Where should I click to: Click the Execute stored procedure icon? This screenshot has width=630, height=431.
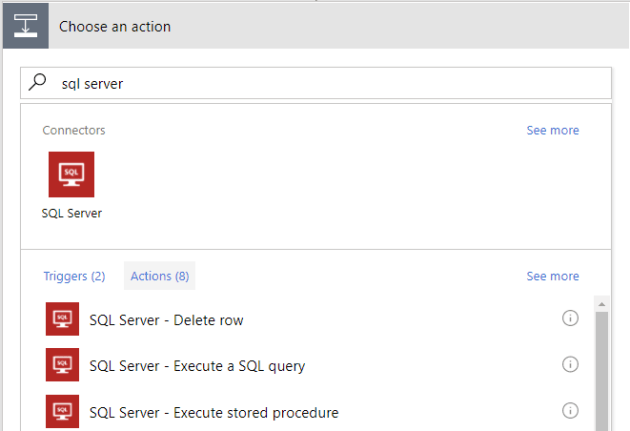(x=62, y=411)
